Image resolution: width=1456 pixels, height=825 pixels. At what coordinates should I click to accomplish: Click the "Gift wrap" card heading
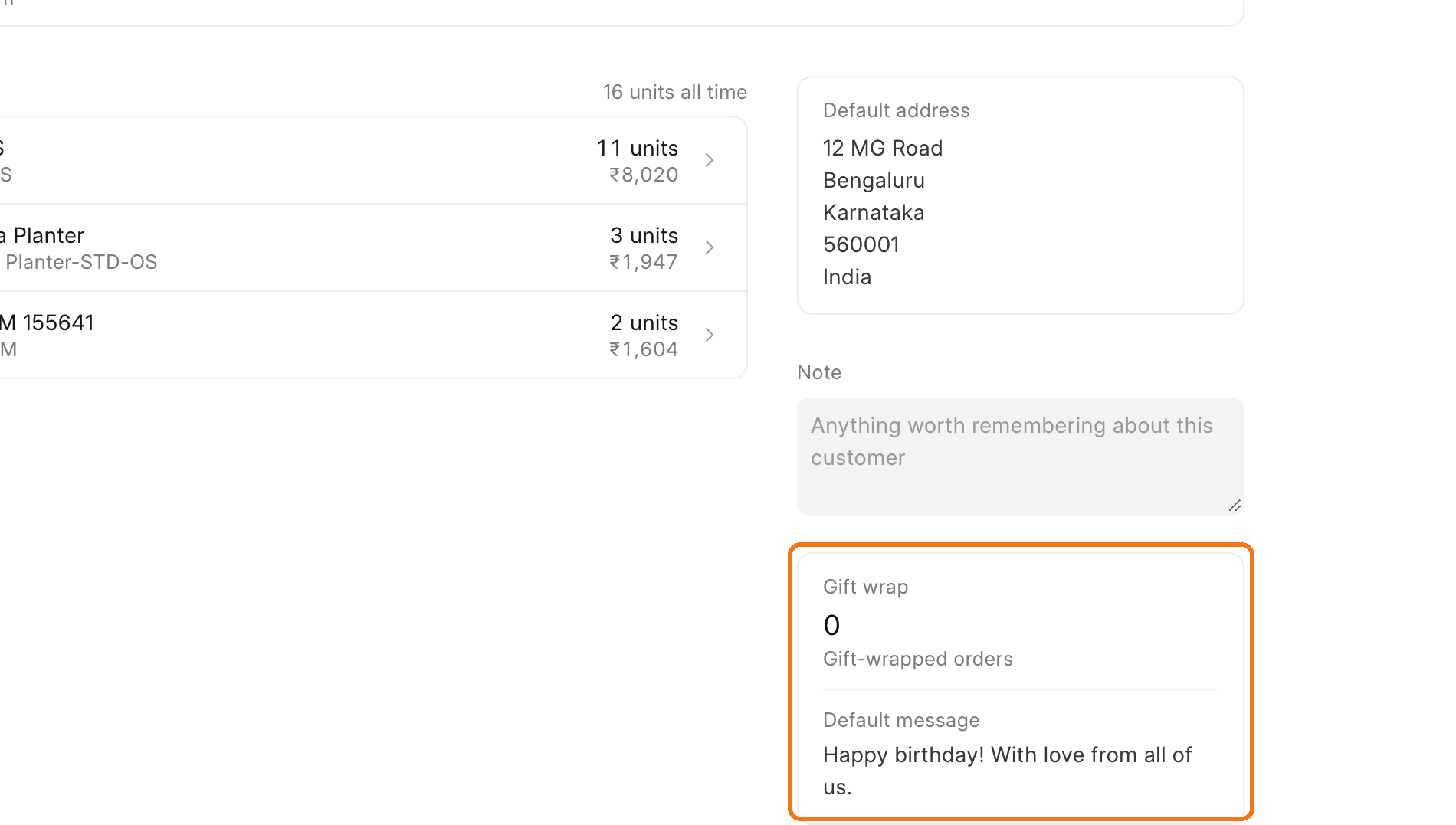coord(866,587)
